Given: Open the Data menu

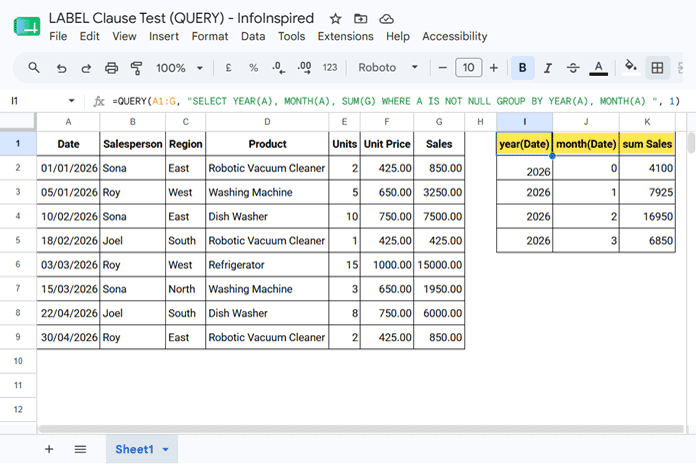Looking at the screenshot, I should (253, 36).
